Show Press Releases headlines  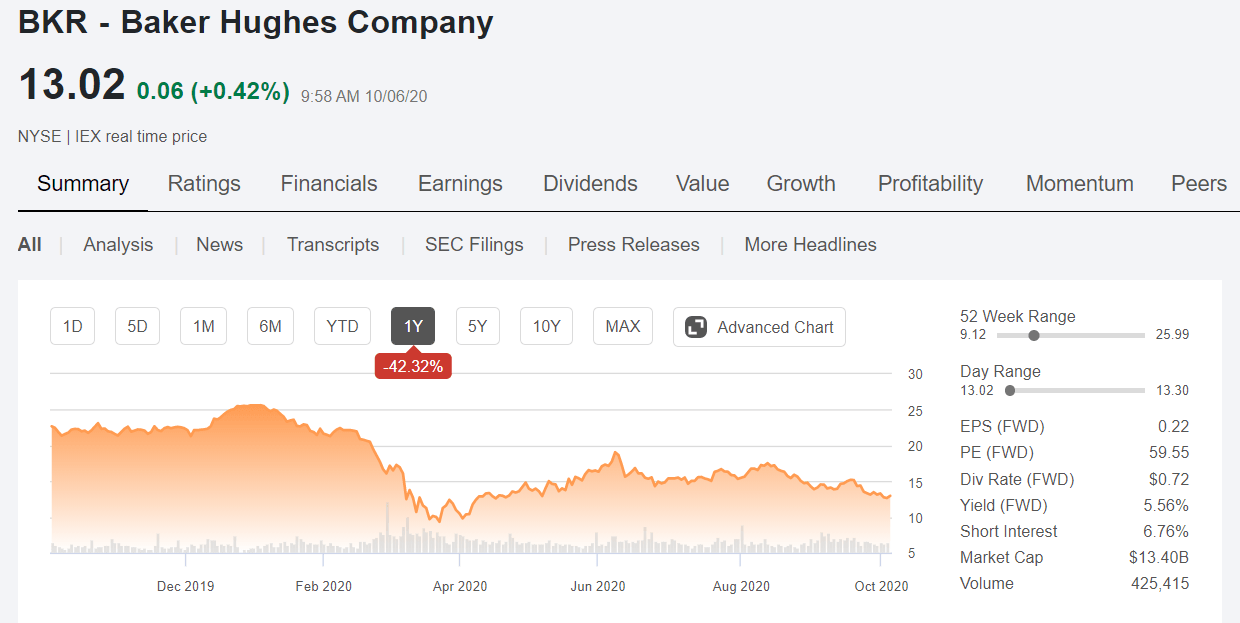pyautogui.click(x=634, y=245)
